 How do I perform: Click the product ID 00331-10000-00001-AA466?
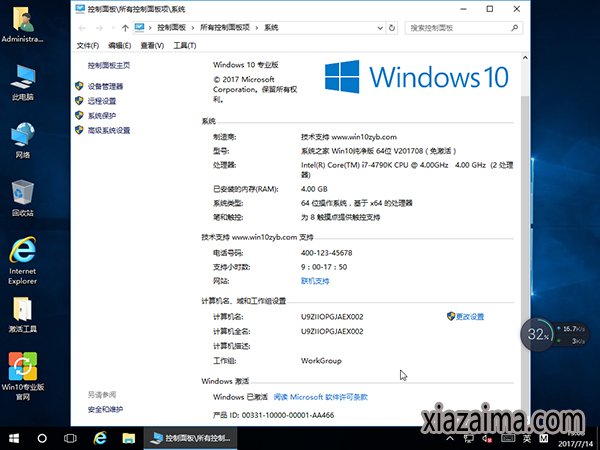288,415
